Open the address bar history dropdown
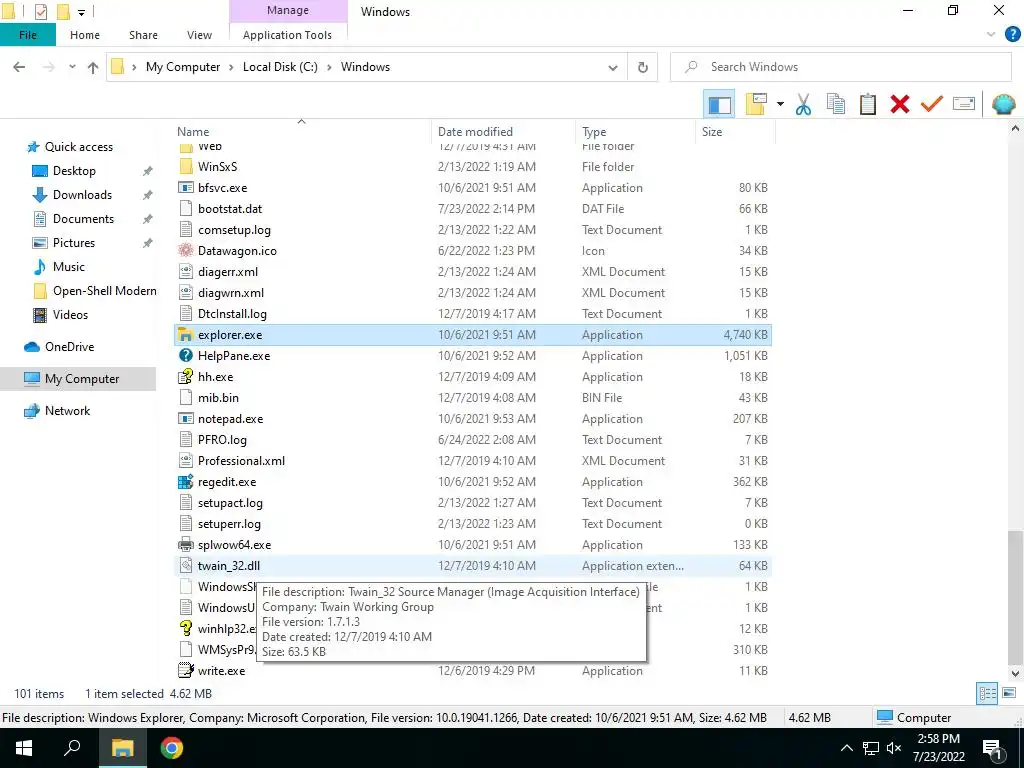1024x768 pixels. click(x=613, y=67)
